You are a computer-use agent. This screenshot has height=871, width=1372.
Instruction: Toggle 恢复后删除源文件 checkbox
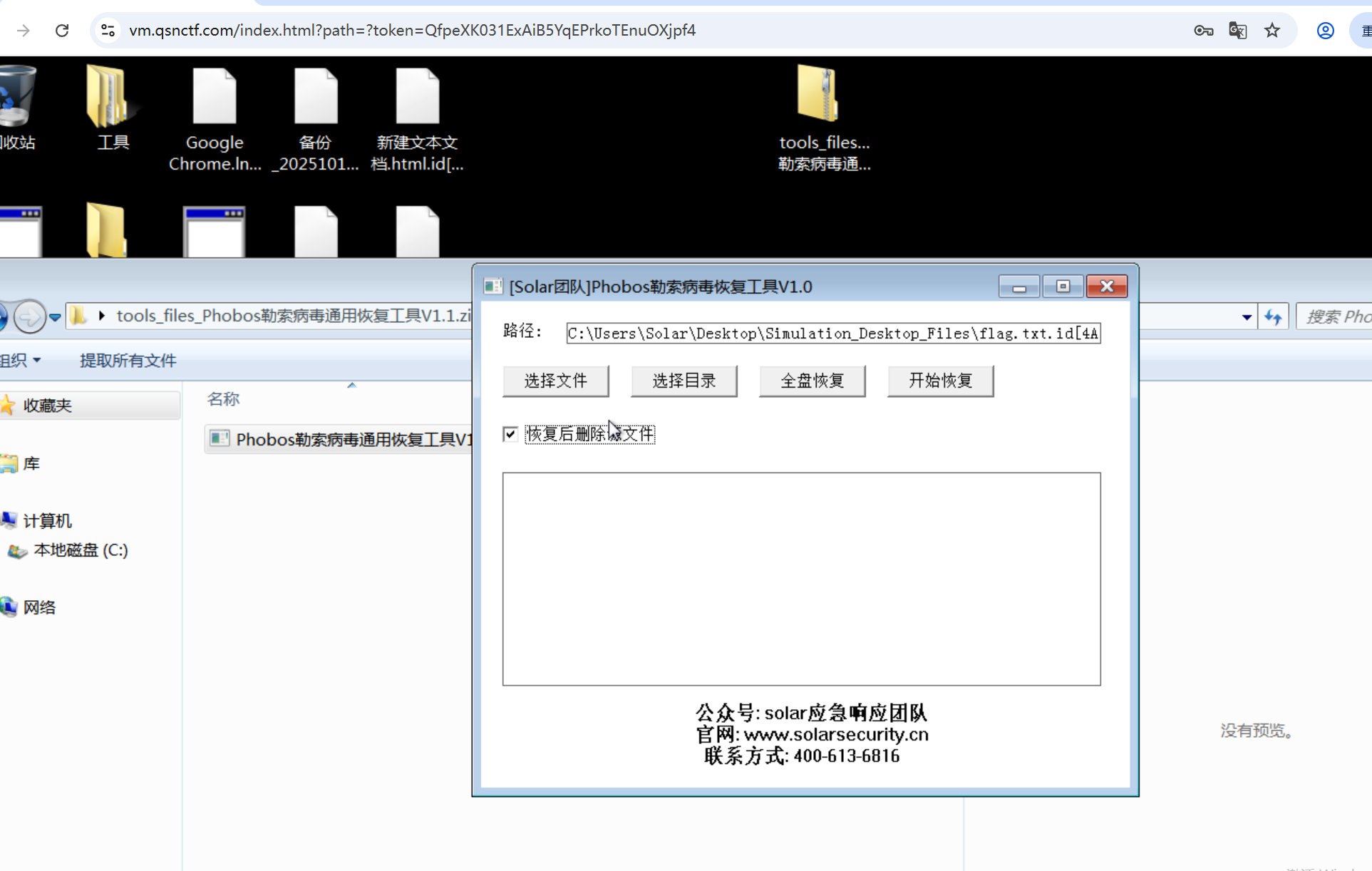[510, 434]
